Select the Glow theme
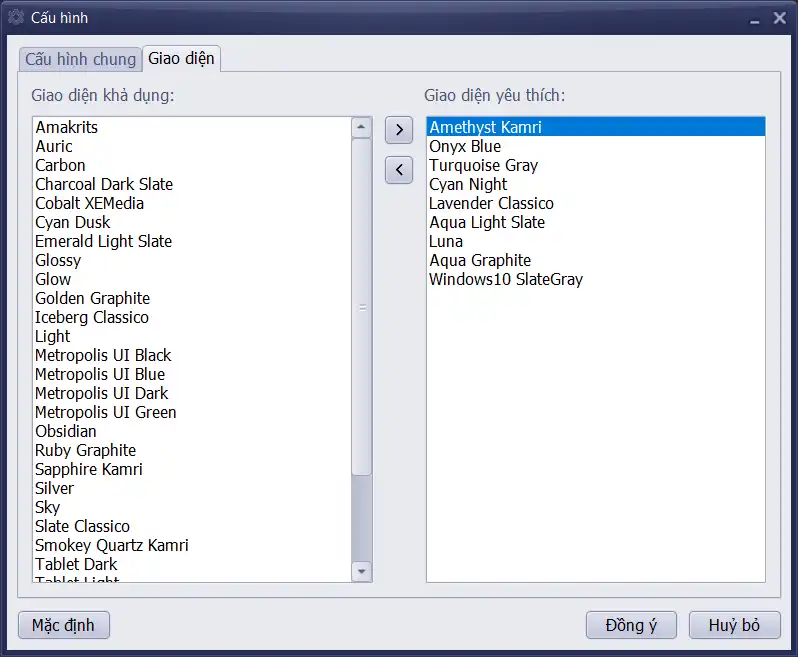 [x=192, y=279]
